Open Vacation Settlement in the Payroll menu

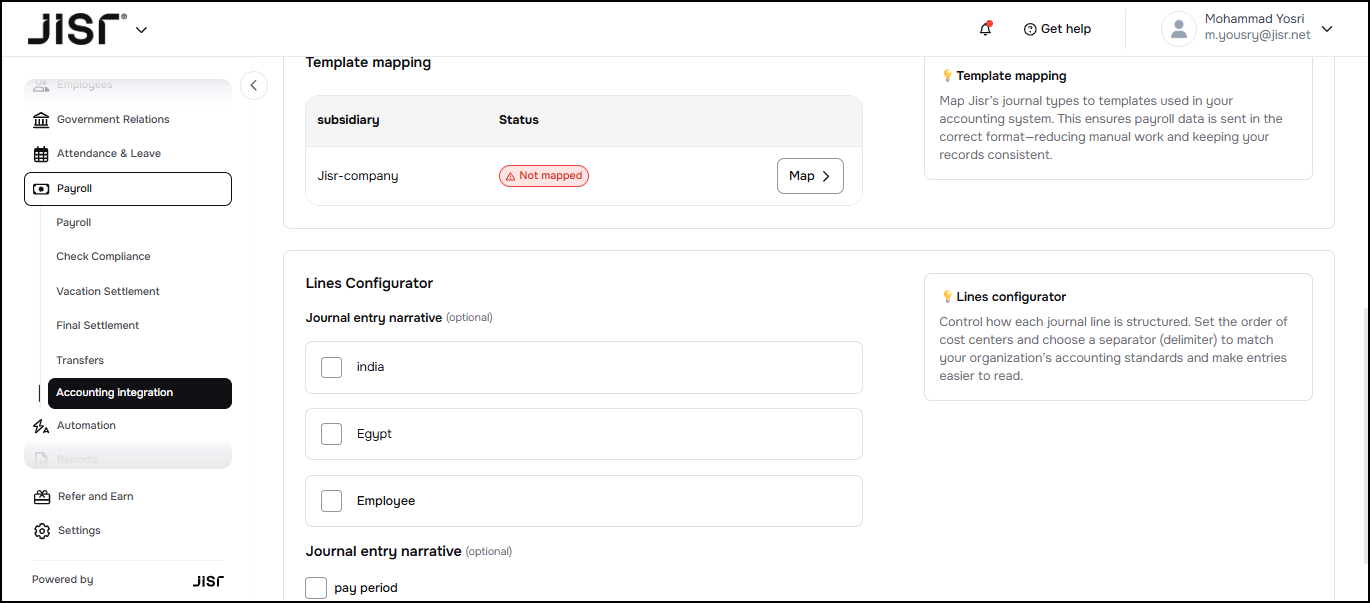(x=108, y=291)
